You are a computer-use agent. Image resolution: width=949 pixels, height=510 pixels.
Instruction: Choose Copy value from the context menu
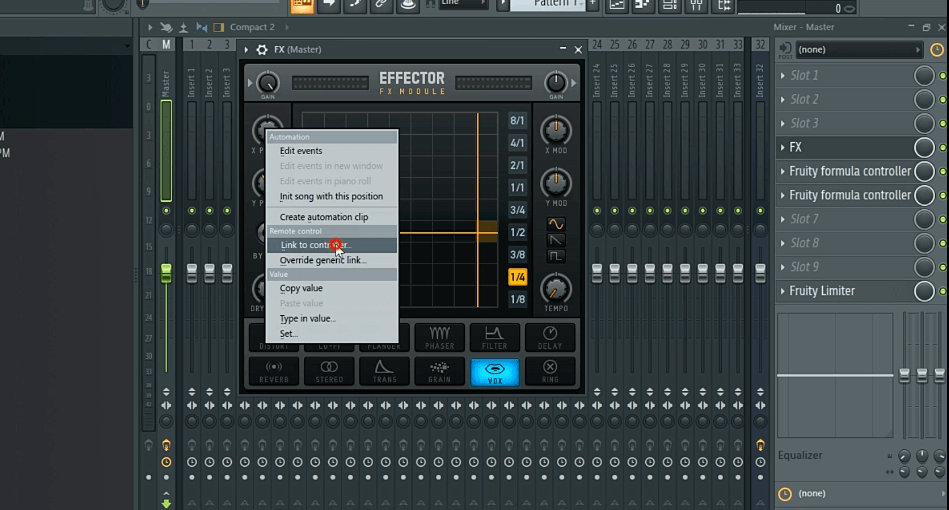(x=332, y=288)
